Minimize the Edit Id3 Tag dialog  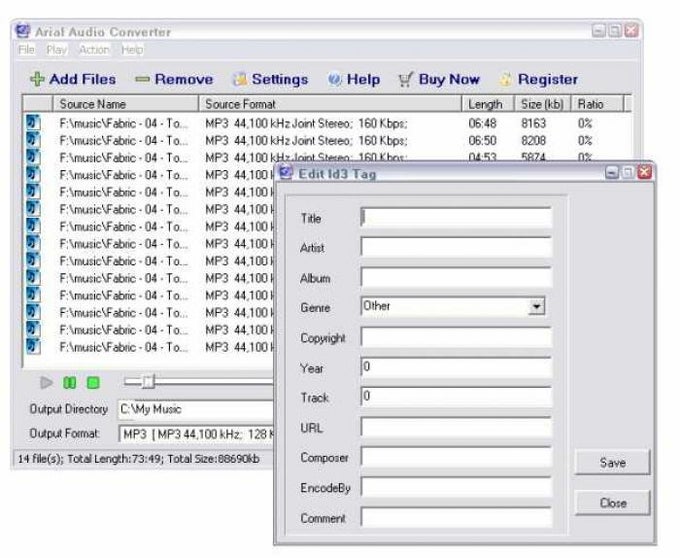tap(612, 173)
